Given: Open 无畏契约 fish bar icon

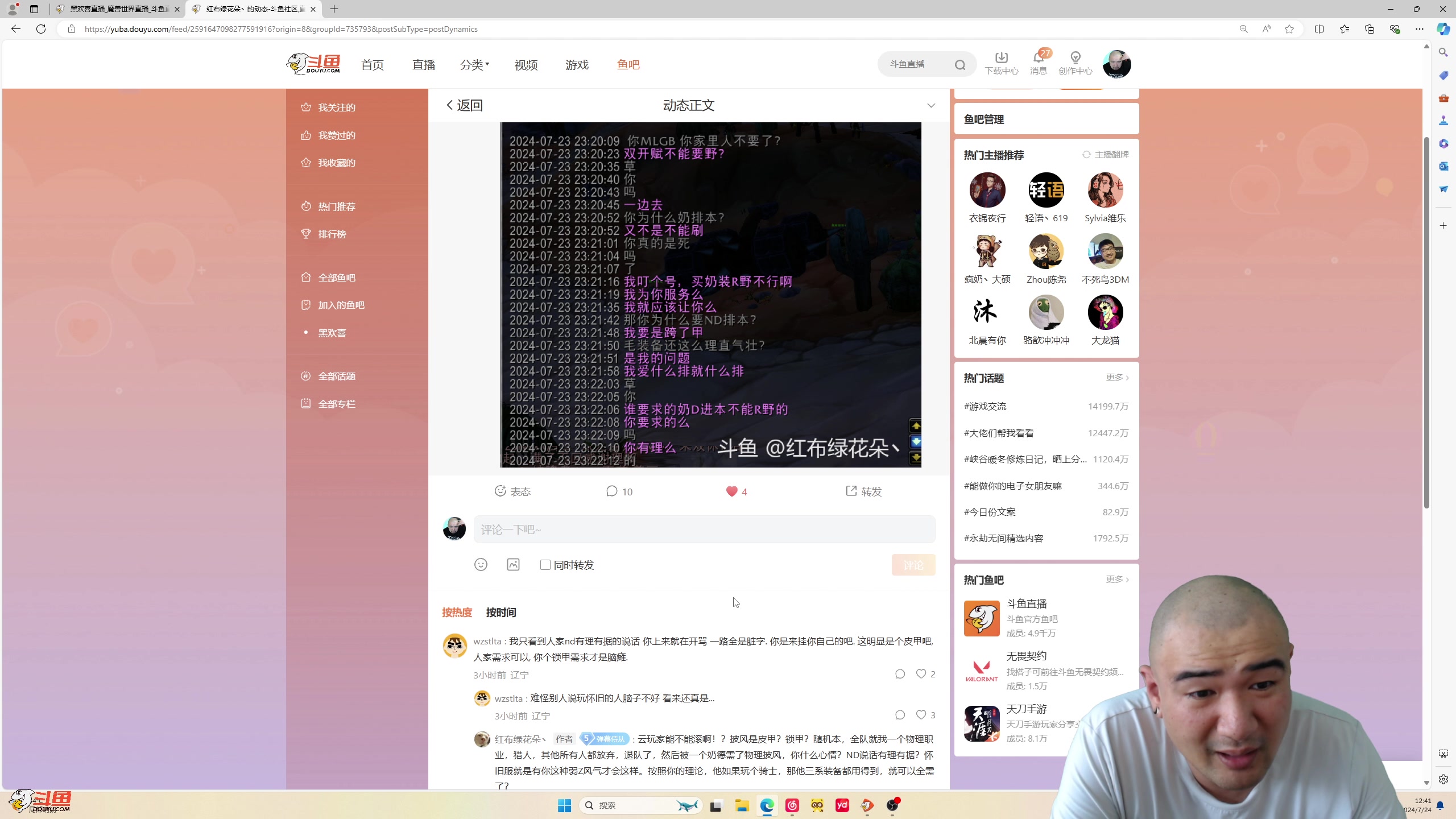Looking at the screenshot, I should [x=982, y=671].
